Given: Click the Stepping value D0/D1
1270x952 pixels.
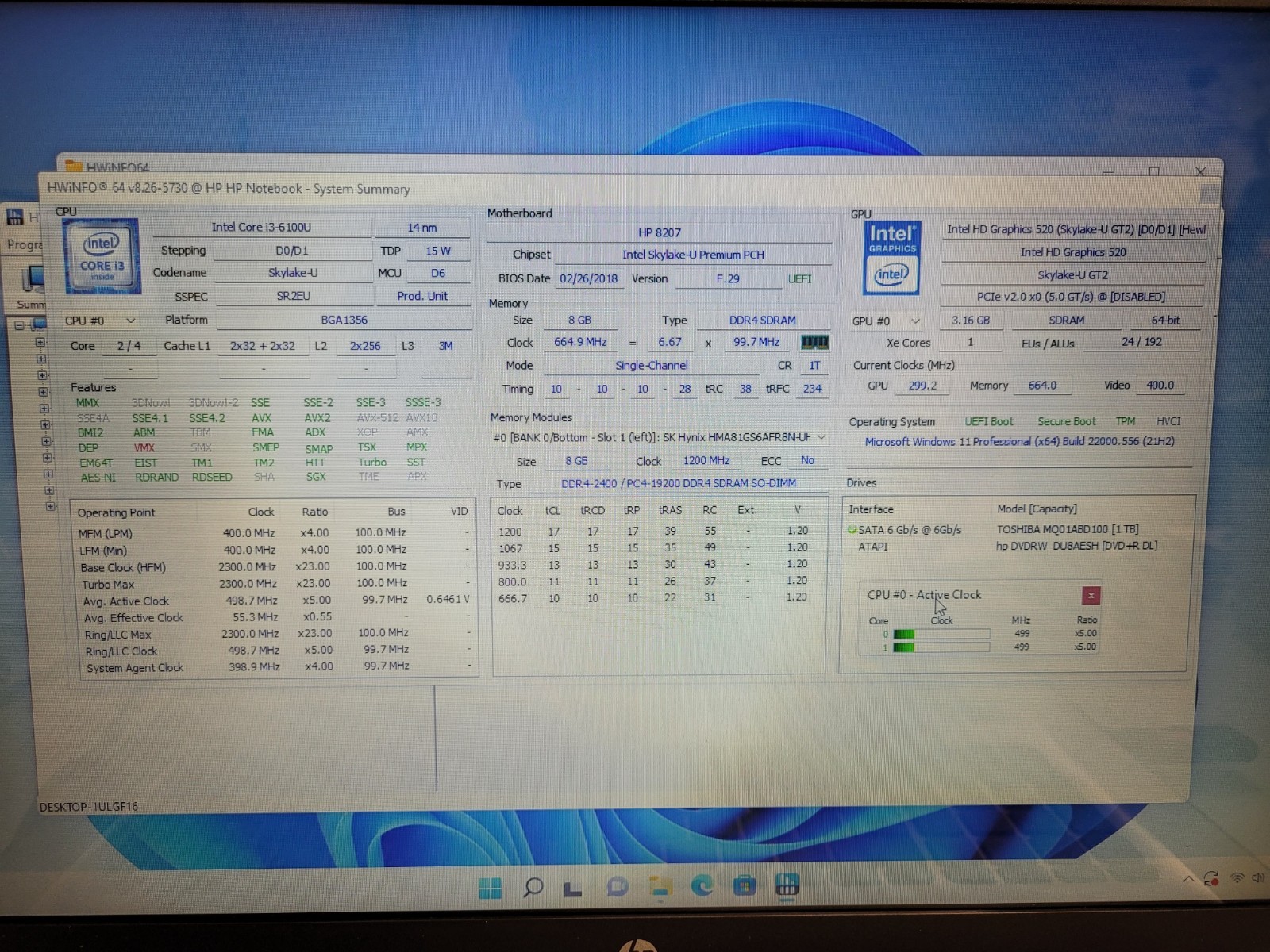Looking at the screenshot, I should [x=291, y=251].
